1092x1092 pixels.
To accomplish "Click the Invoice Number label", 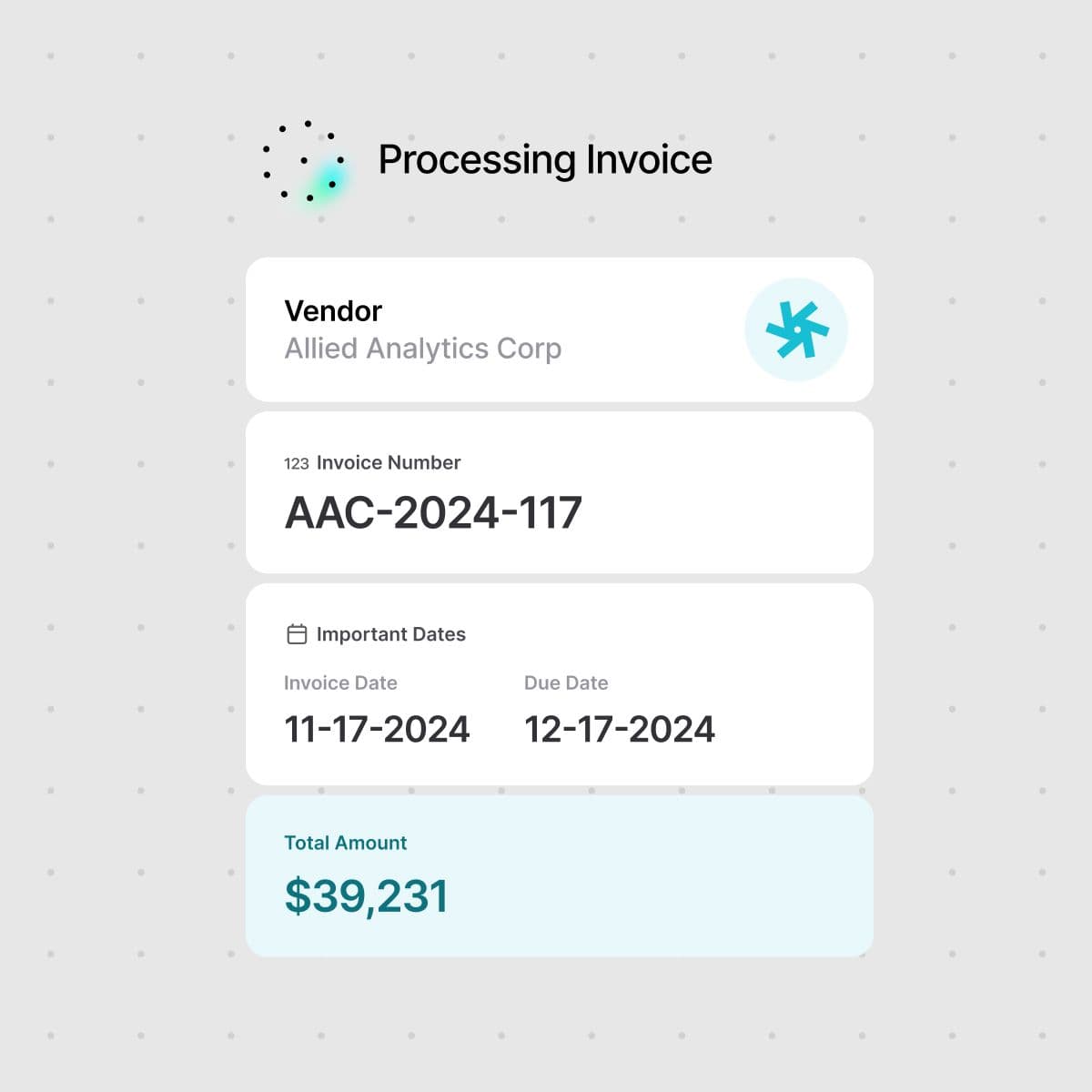I will [389, 462].
